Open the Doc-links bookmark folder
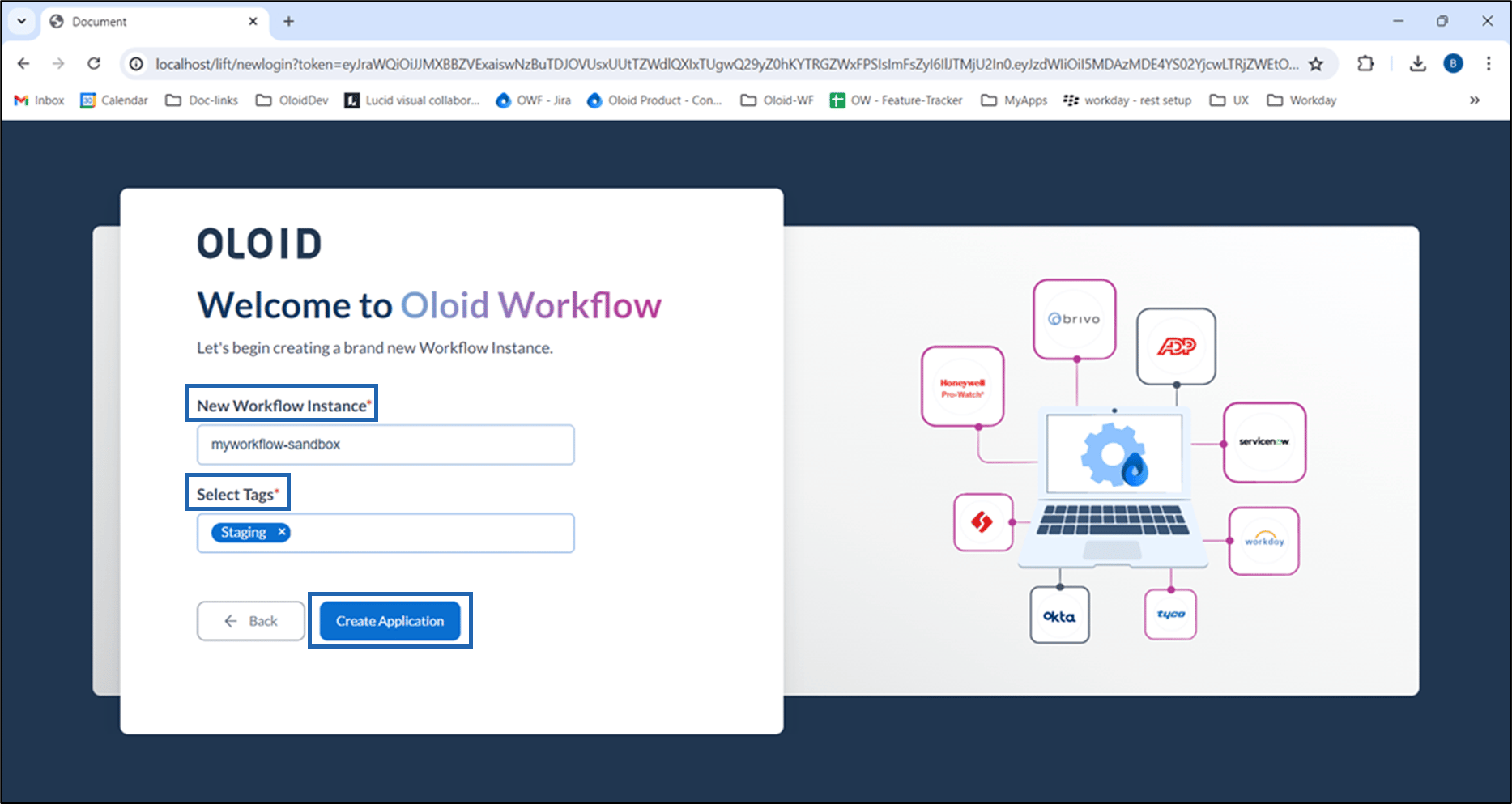 click(202, 100)
